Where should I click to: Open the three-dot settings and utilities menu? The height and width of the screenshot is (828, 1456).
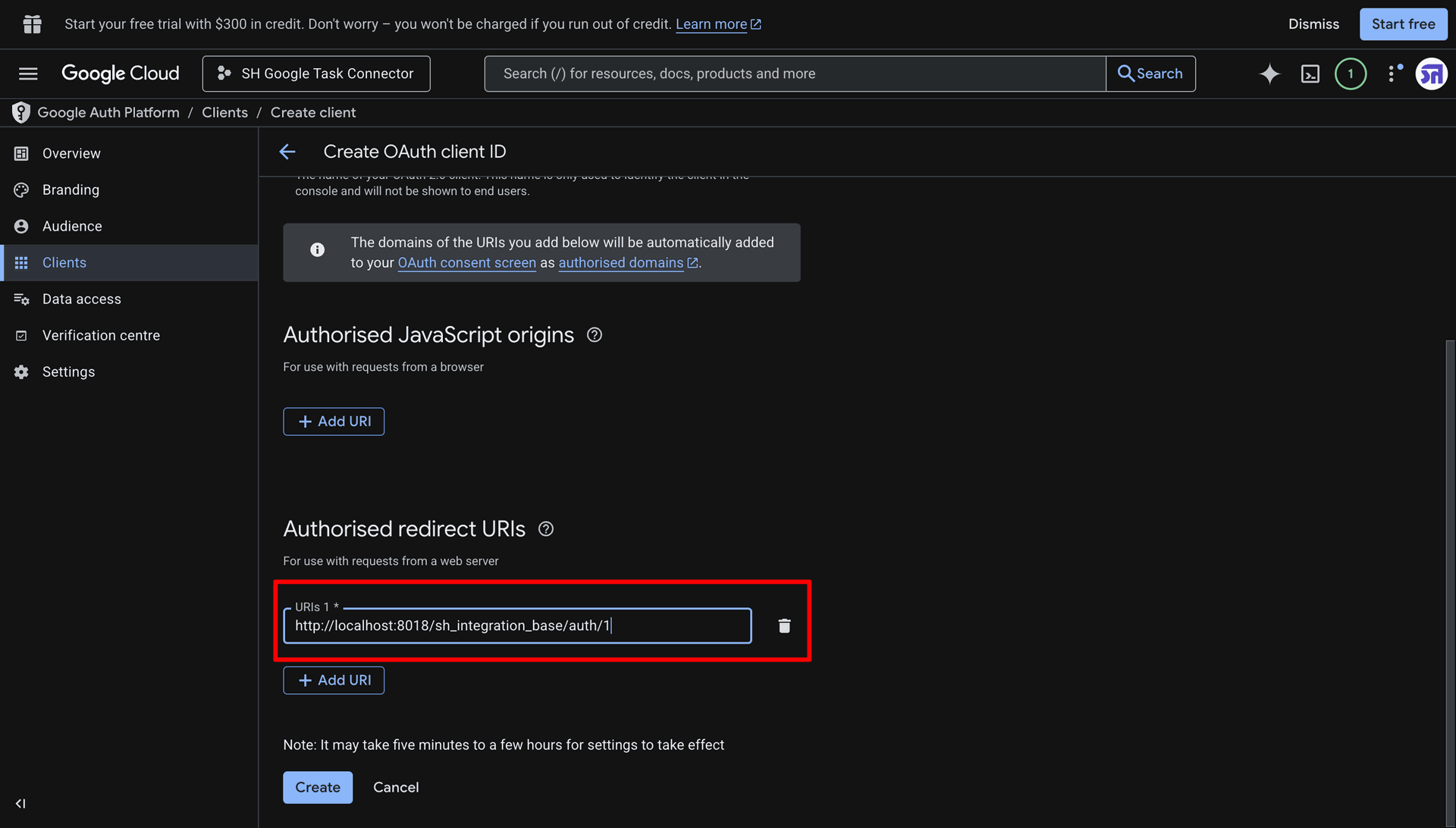click(1392, 74)
